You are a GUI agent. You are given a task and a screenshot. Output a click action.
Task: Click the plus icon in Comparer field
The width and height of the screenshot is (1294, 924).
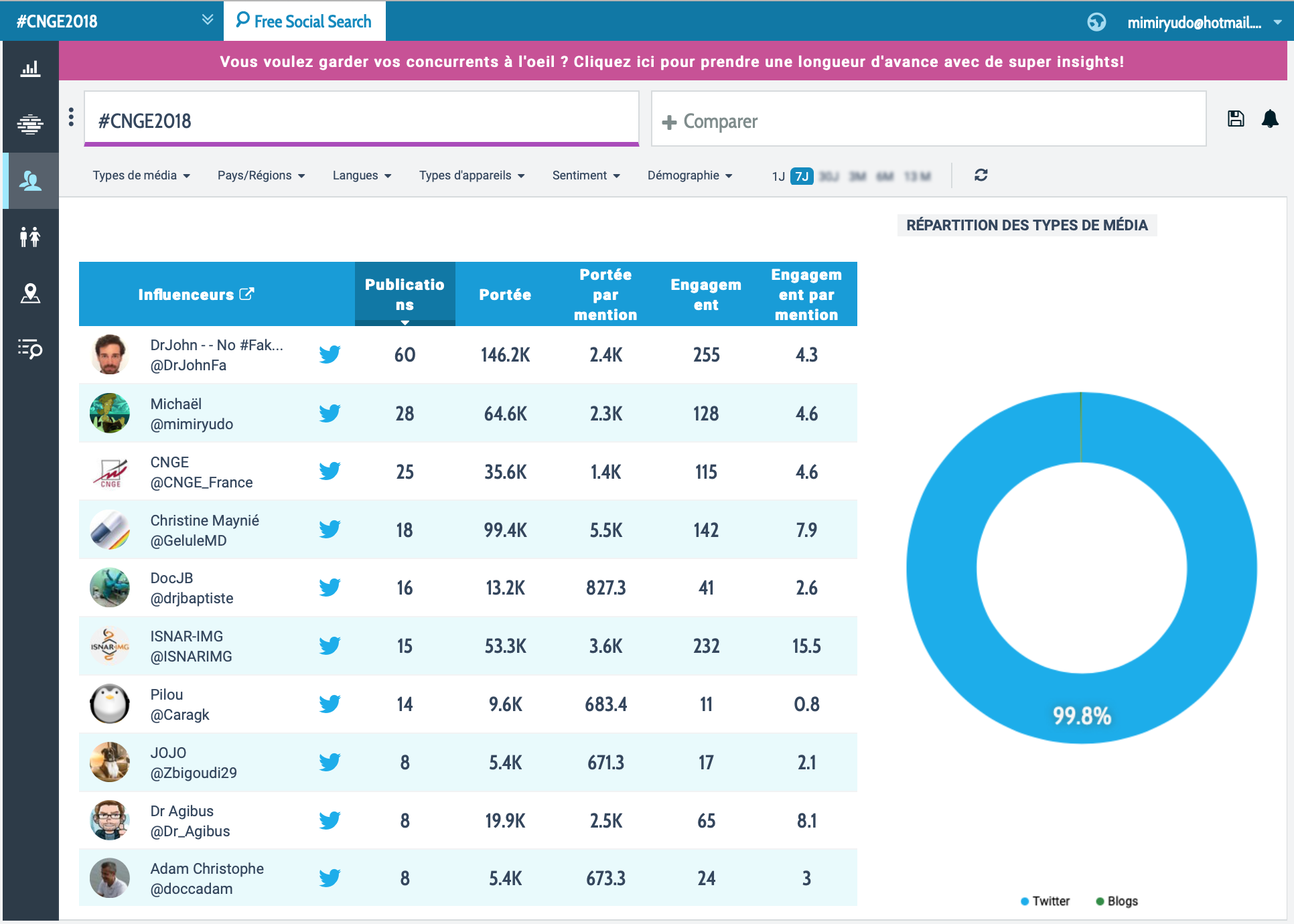tap(669, 123)
